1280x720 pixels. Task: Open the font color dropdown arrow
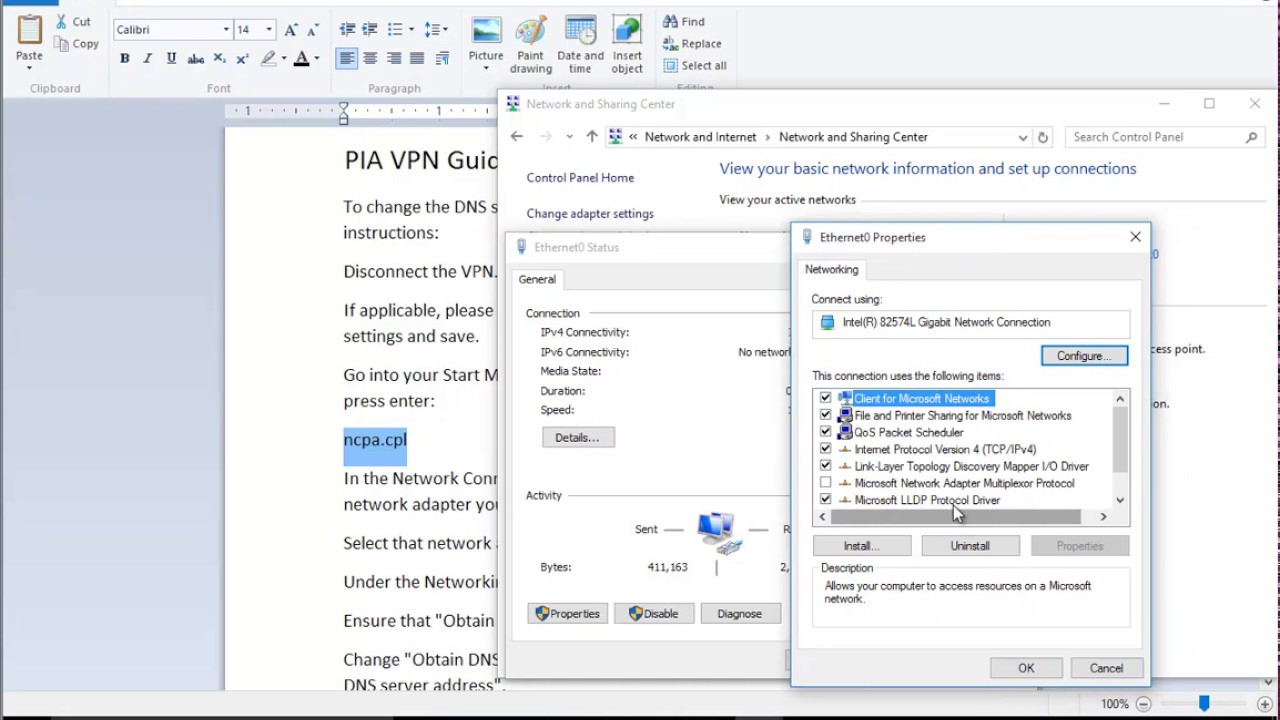[316, 59]
